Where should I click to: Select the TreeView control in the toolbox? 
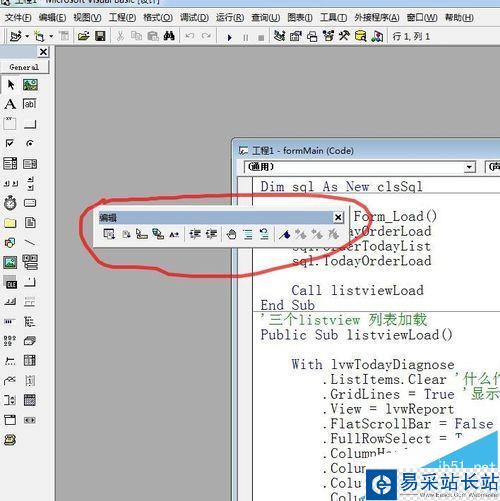click(x=30, y=322)
